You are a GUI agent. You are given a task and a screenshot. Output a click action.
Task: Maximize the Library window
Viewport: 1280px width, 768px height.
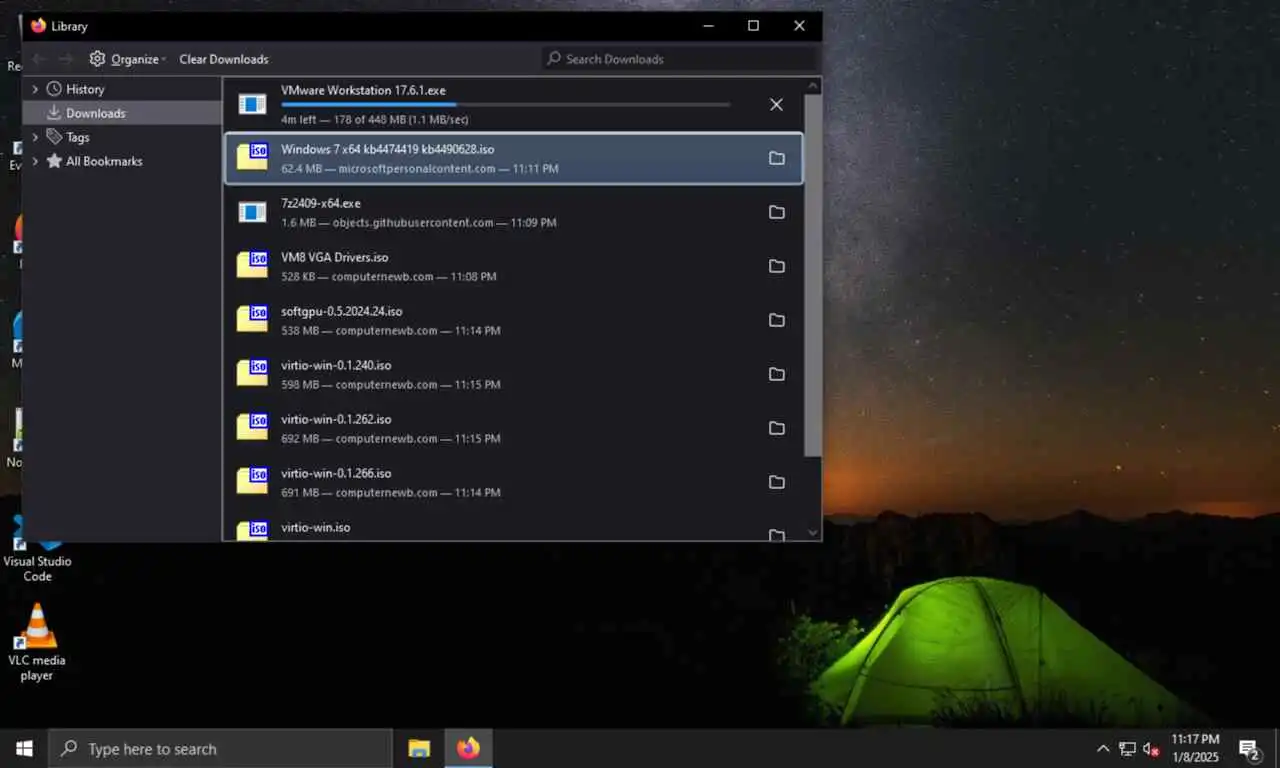753,26
